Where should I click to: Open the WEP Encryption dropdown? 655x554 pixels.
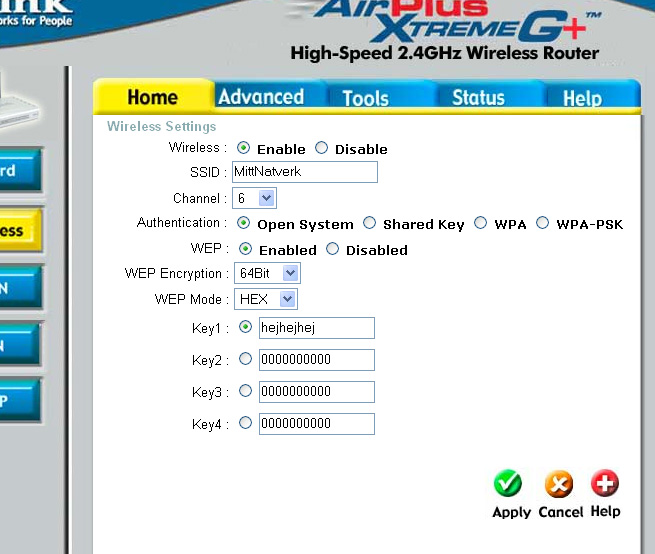[267, 273]
